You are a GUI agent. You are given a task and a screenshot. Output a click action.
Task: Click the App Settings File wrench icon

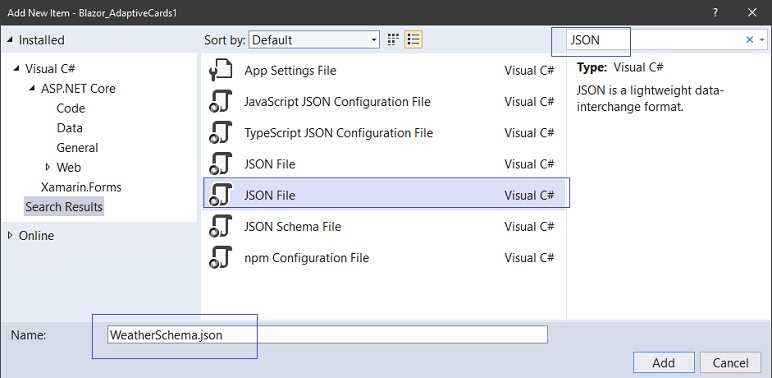pyautogui.click(x=220, y=70)
